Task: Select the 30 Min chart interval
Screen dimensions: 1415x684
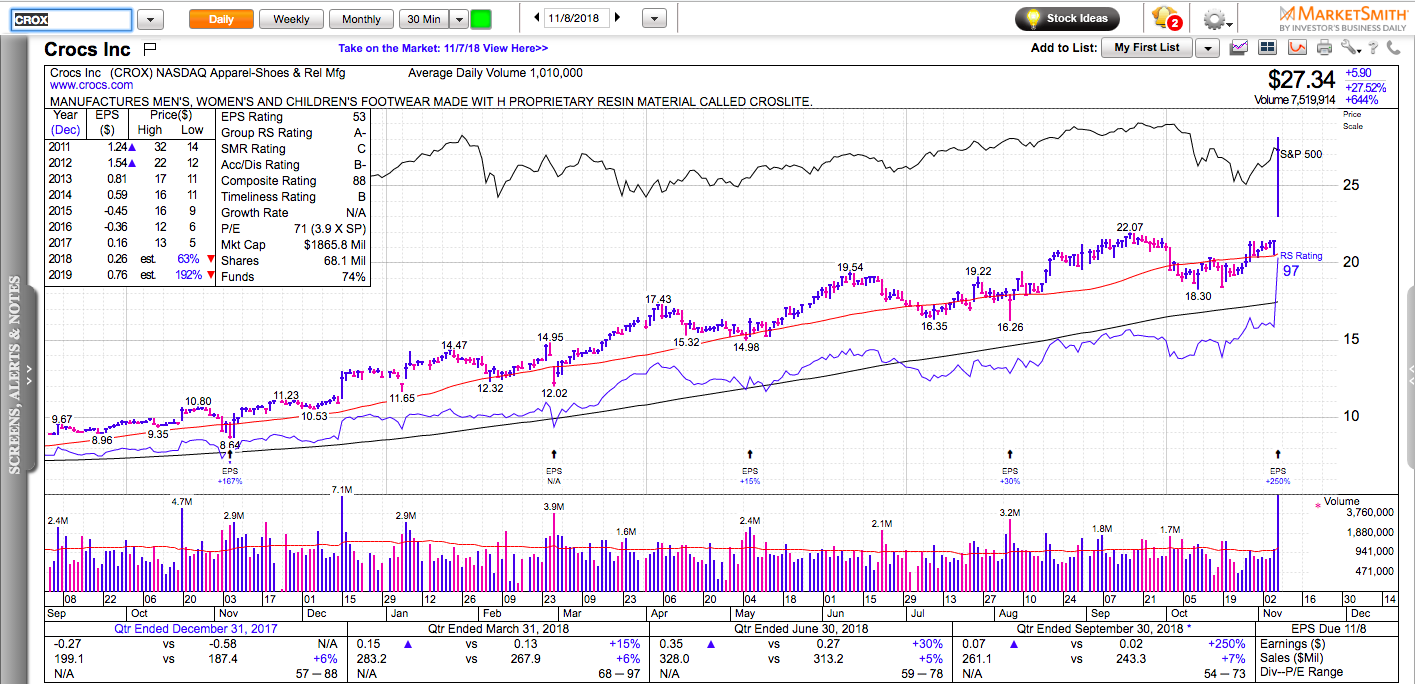Action: point(424,19)
